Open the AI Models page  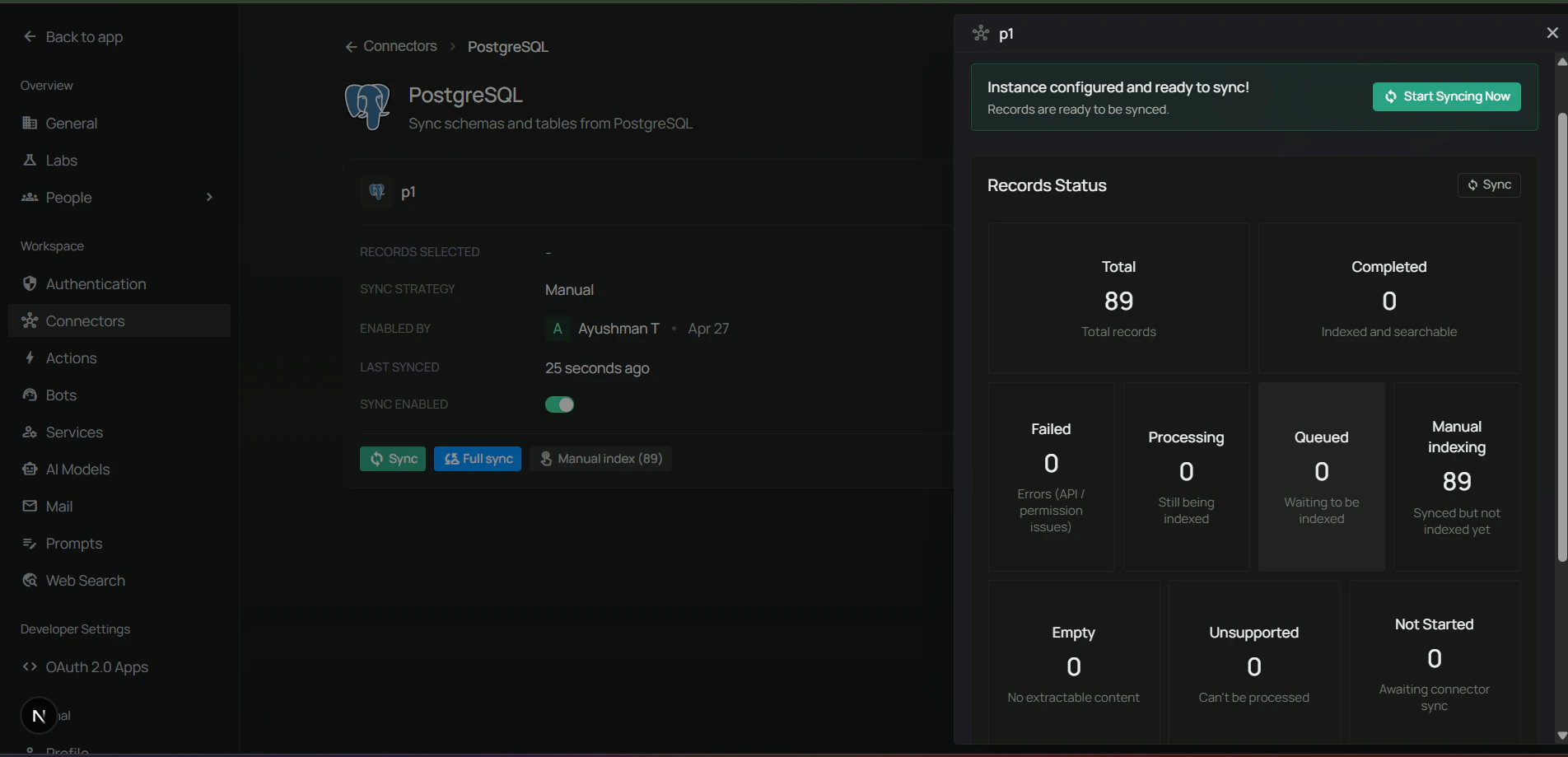coord(119,469)
